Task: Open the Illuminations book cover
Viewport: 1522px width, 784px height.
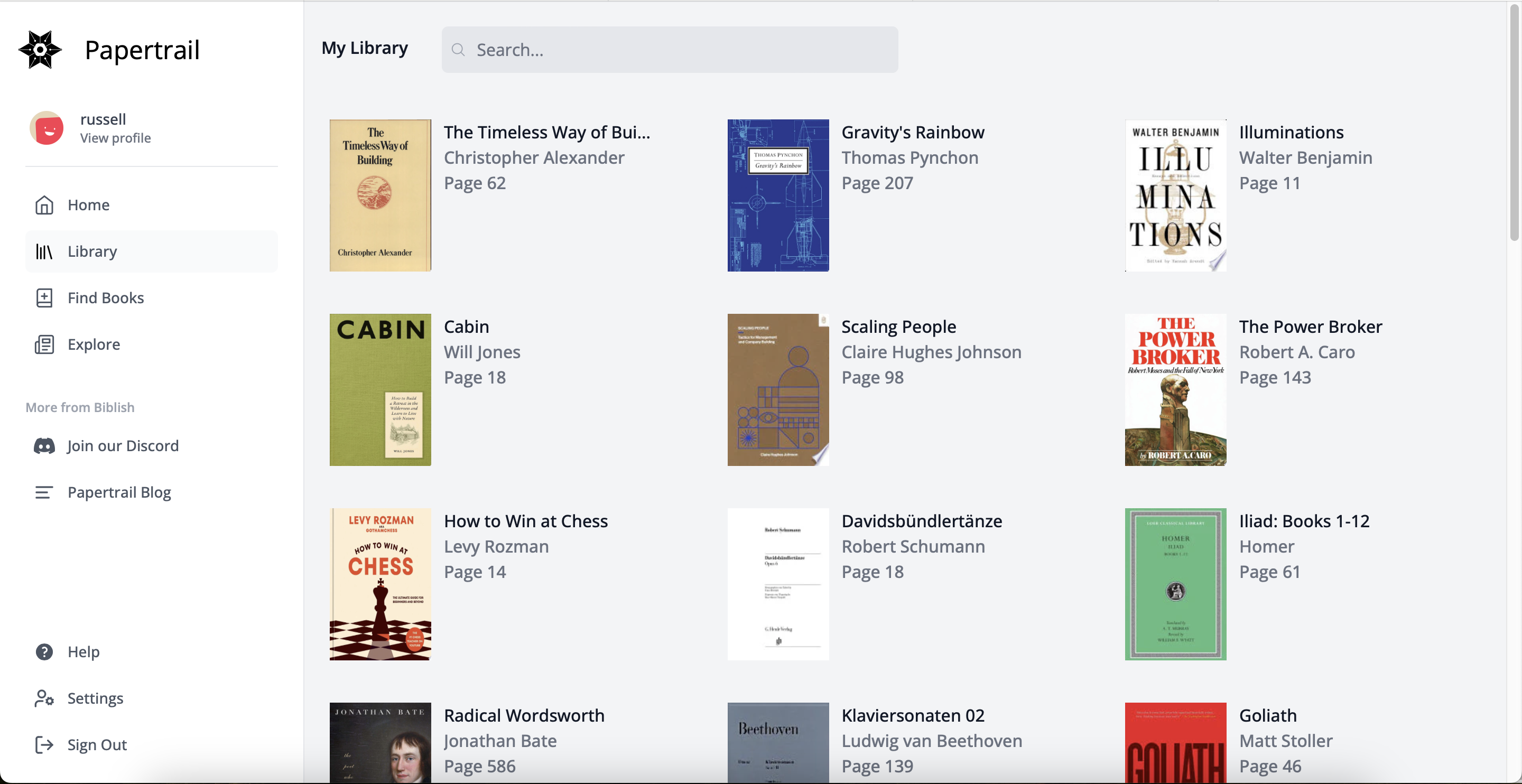Action: [x=1176, y=195]
